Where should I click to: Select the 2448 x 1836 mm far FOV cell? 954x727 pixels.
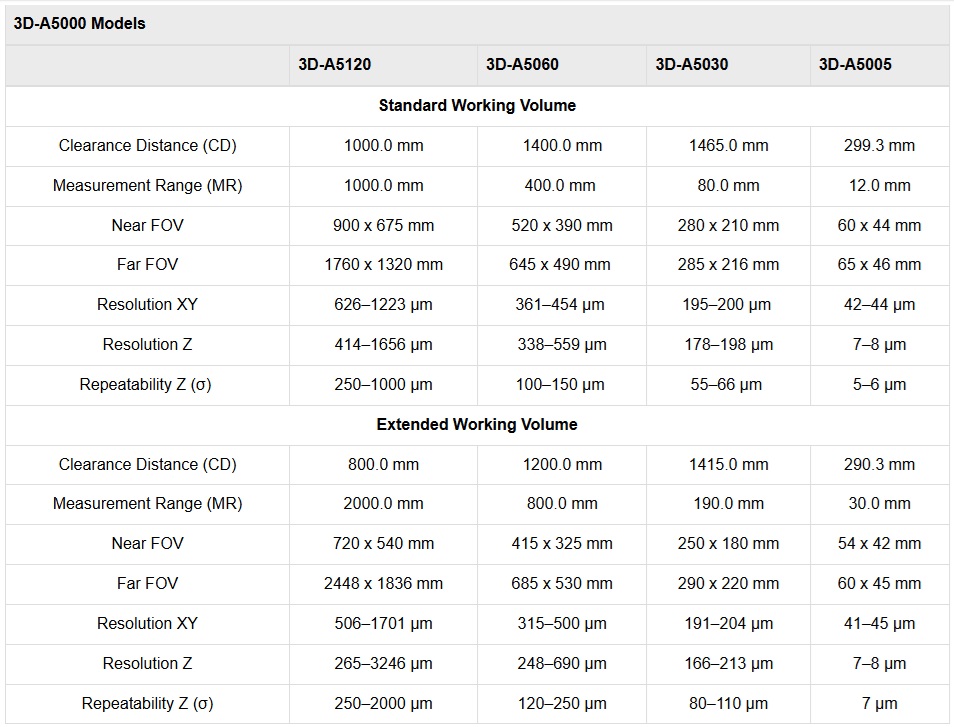[383, 583]
